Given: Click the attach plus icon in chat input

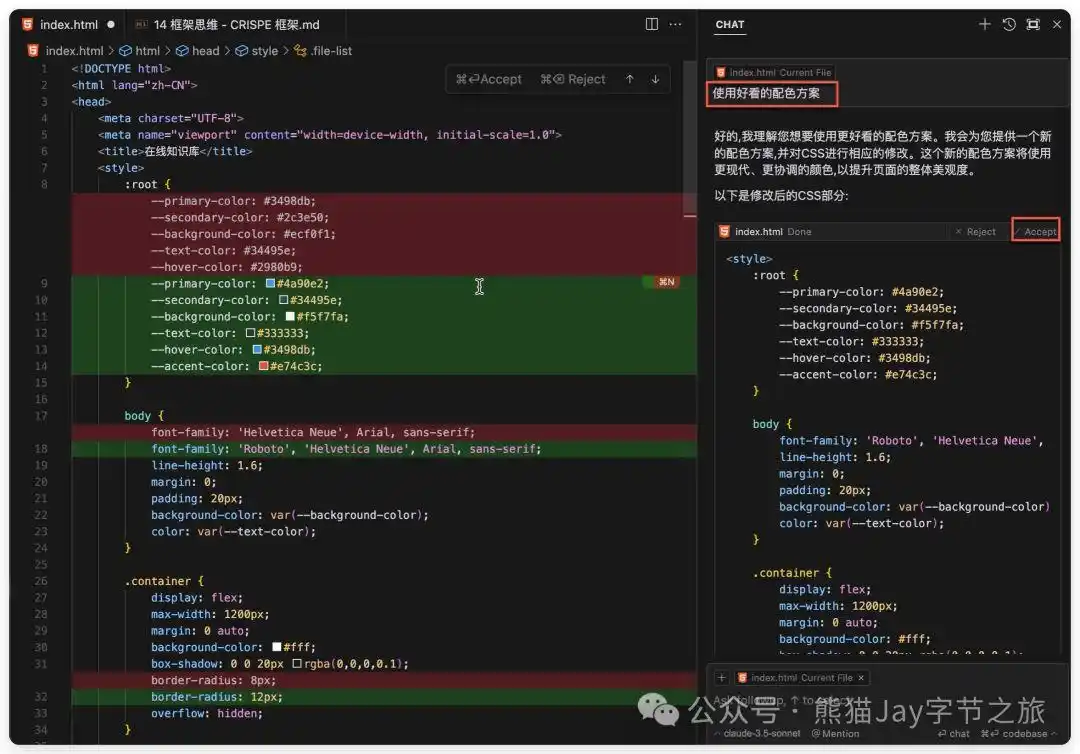Looking at the screenshot, I should pyautogui.click(x=721, y=677).
